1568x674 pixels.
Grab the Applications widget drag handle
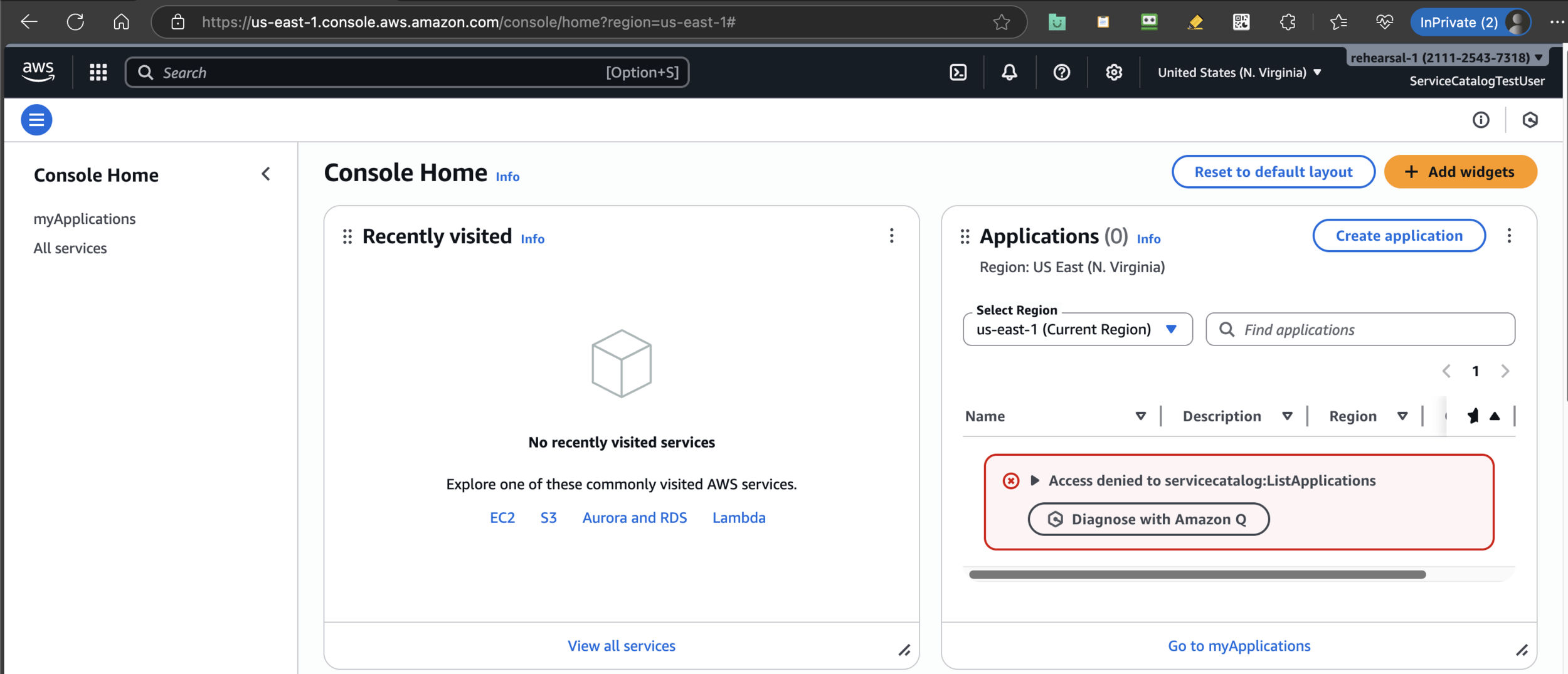coord(965,236)
